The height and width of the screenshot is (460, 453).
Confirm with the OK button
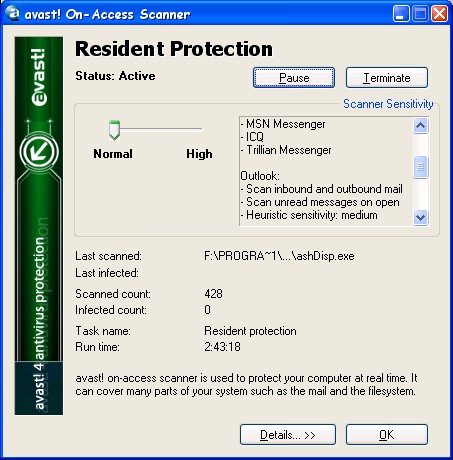[387, 435]
